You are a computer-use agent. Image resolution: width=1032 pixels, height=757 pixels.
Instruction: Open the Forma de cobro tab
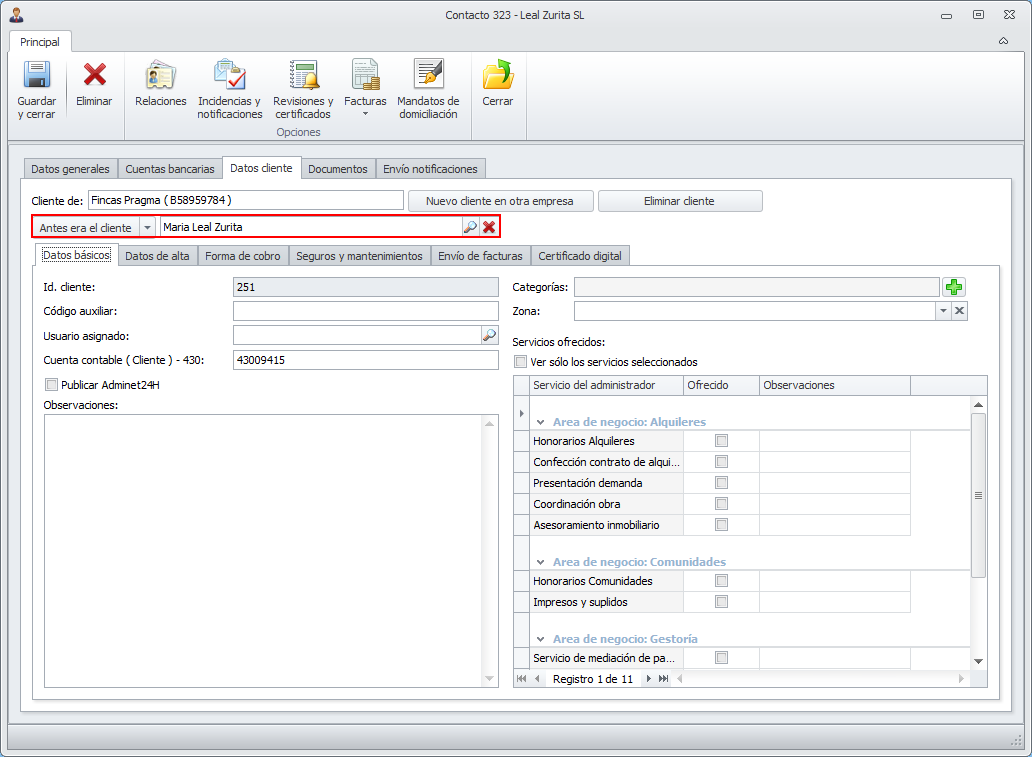click(243, 256)
